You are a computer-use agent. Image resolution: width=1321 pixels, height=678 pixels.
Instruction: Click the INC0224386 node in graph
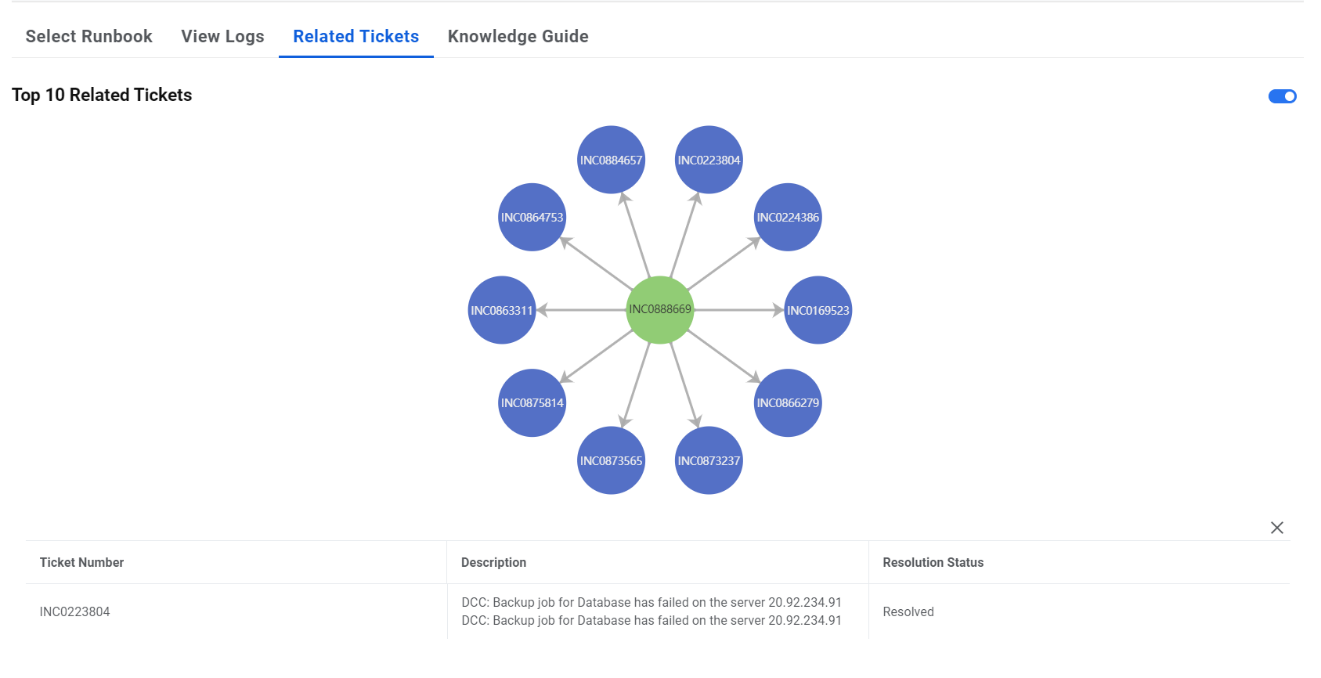point(788,217)
